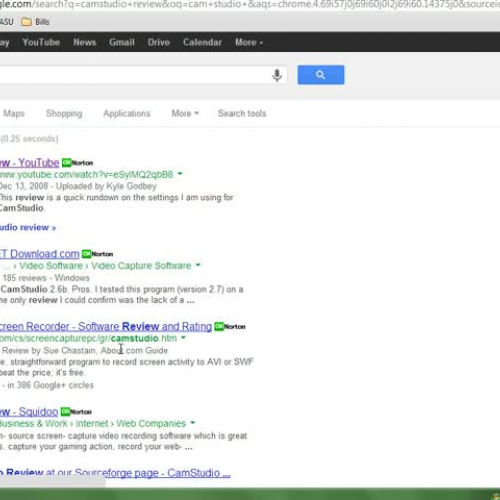Open News in the black bar
Screen dimensions: 500x500
85,42
